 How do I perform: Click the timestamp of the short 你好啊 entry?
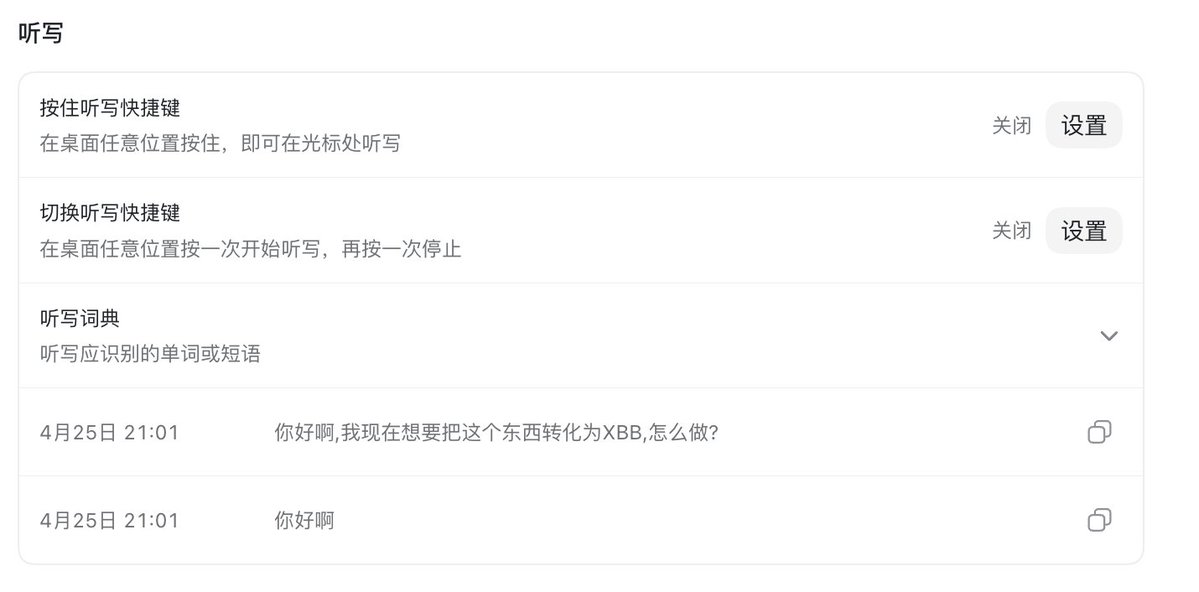click(109, 521)
